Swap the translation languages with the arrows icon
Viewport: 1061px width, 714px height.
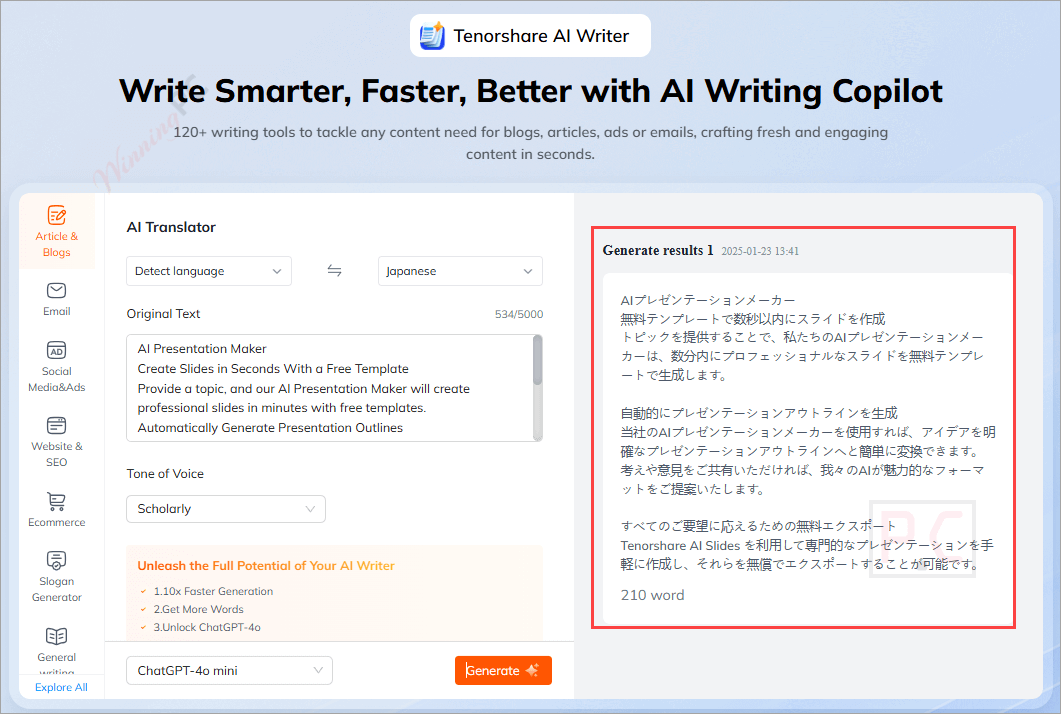coord(334,270)
